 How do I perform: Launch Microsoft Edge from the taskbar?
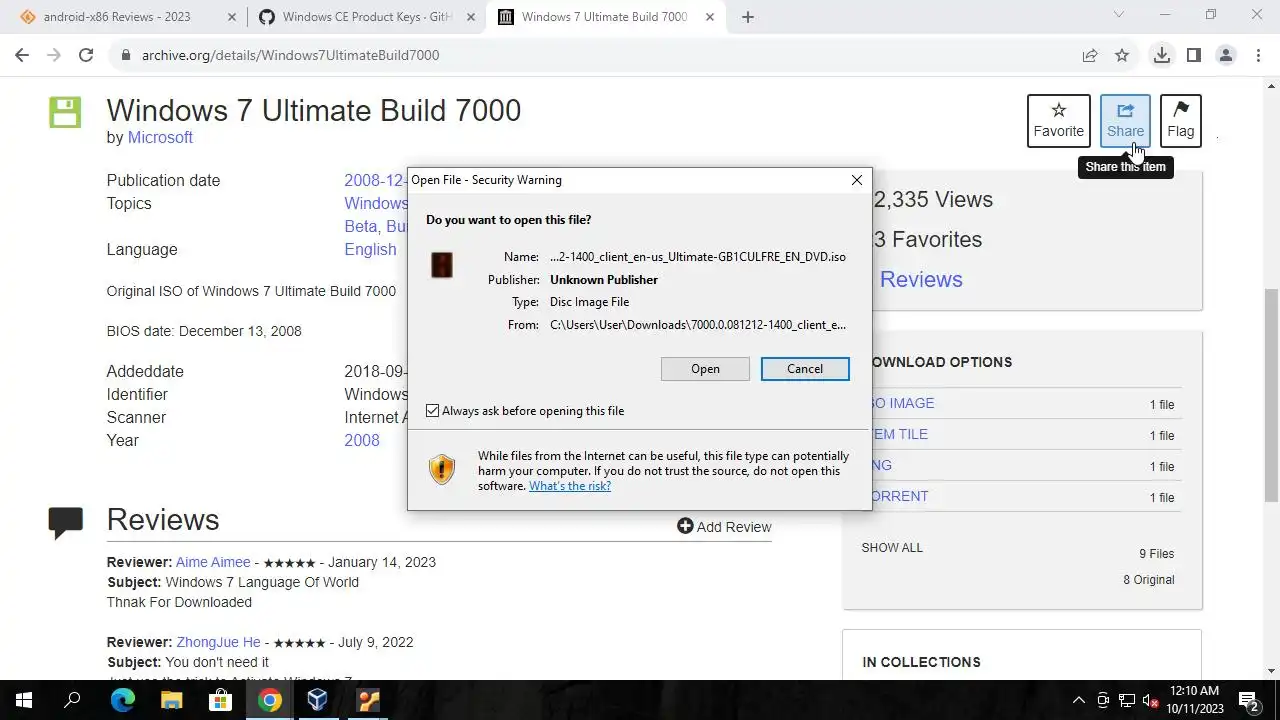coord(122,700)
